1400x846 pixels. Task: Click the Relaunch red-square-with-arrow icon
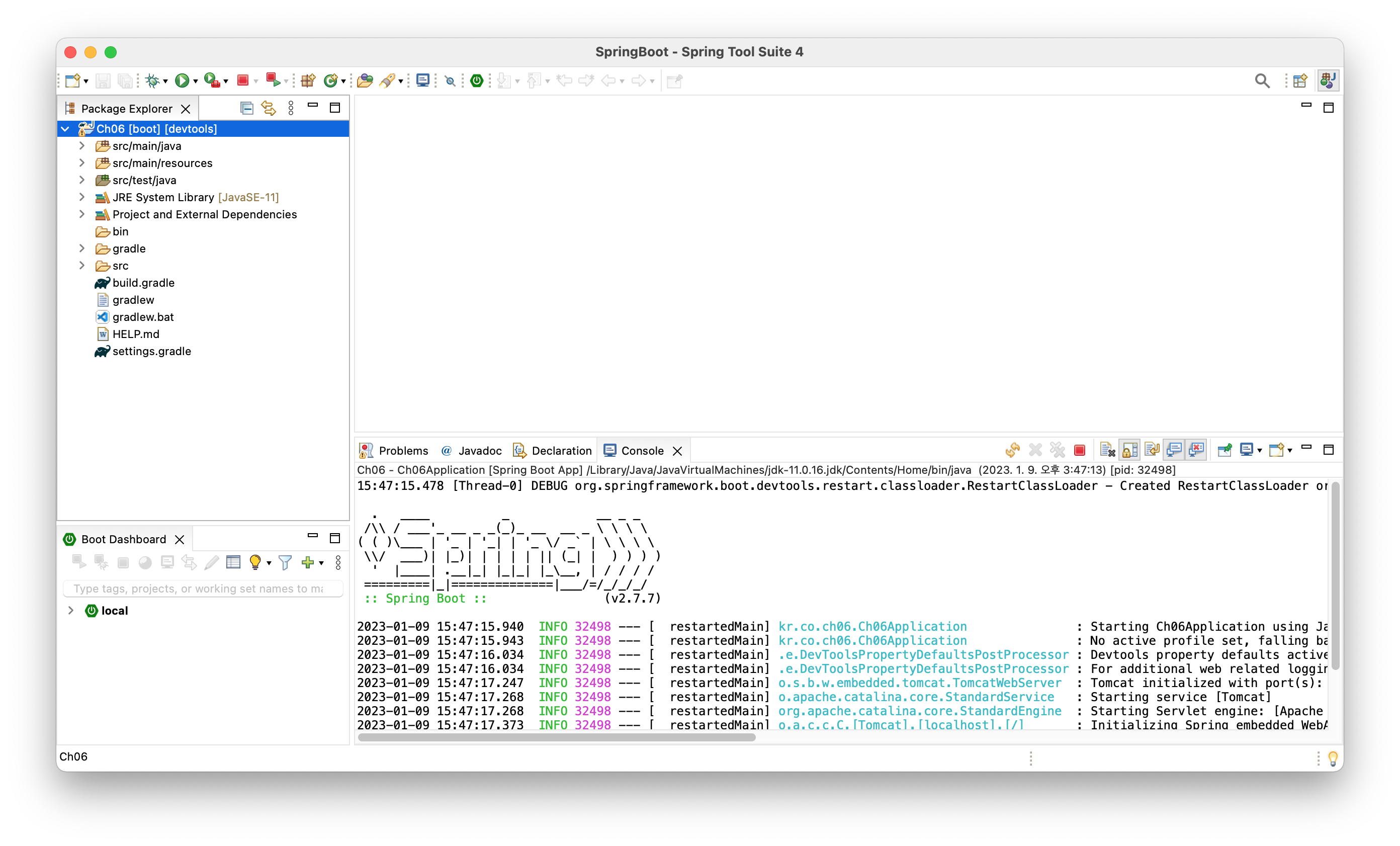click(273, 80)
